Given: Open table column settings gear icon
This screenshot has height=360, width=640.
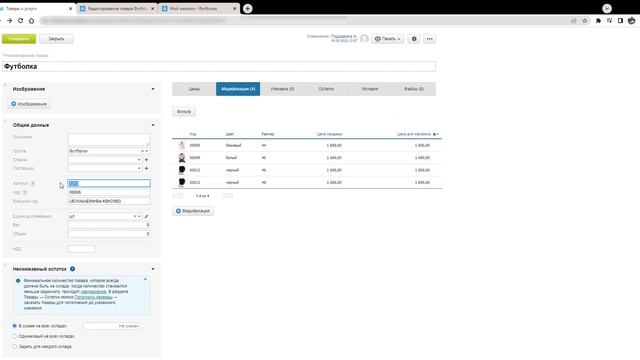Looking at the screenshot, I should [436, 134].
